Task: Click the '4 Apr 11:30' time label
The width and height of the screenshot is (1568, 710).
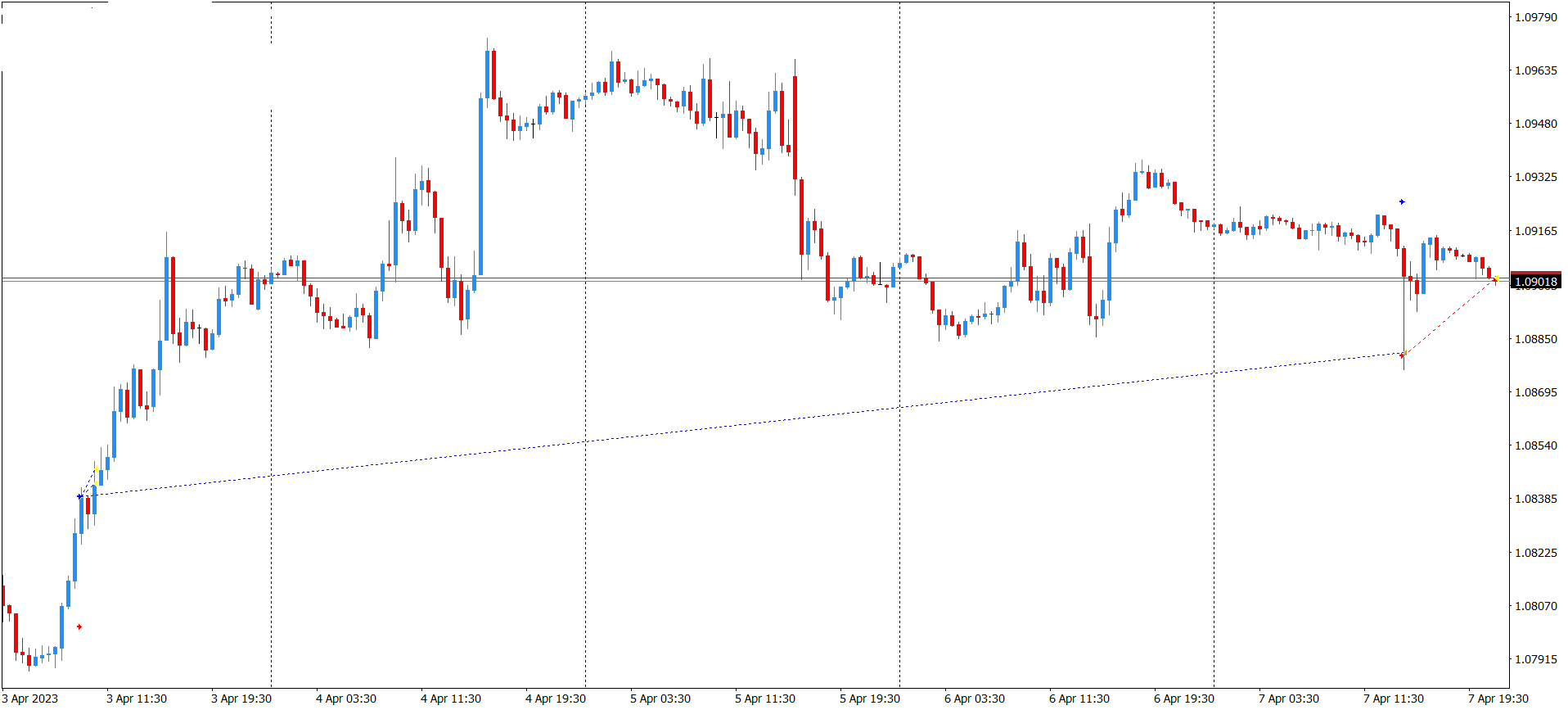Action: pyautogui.click(x=451, y=699)
